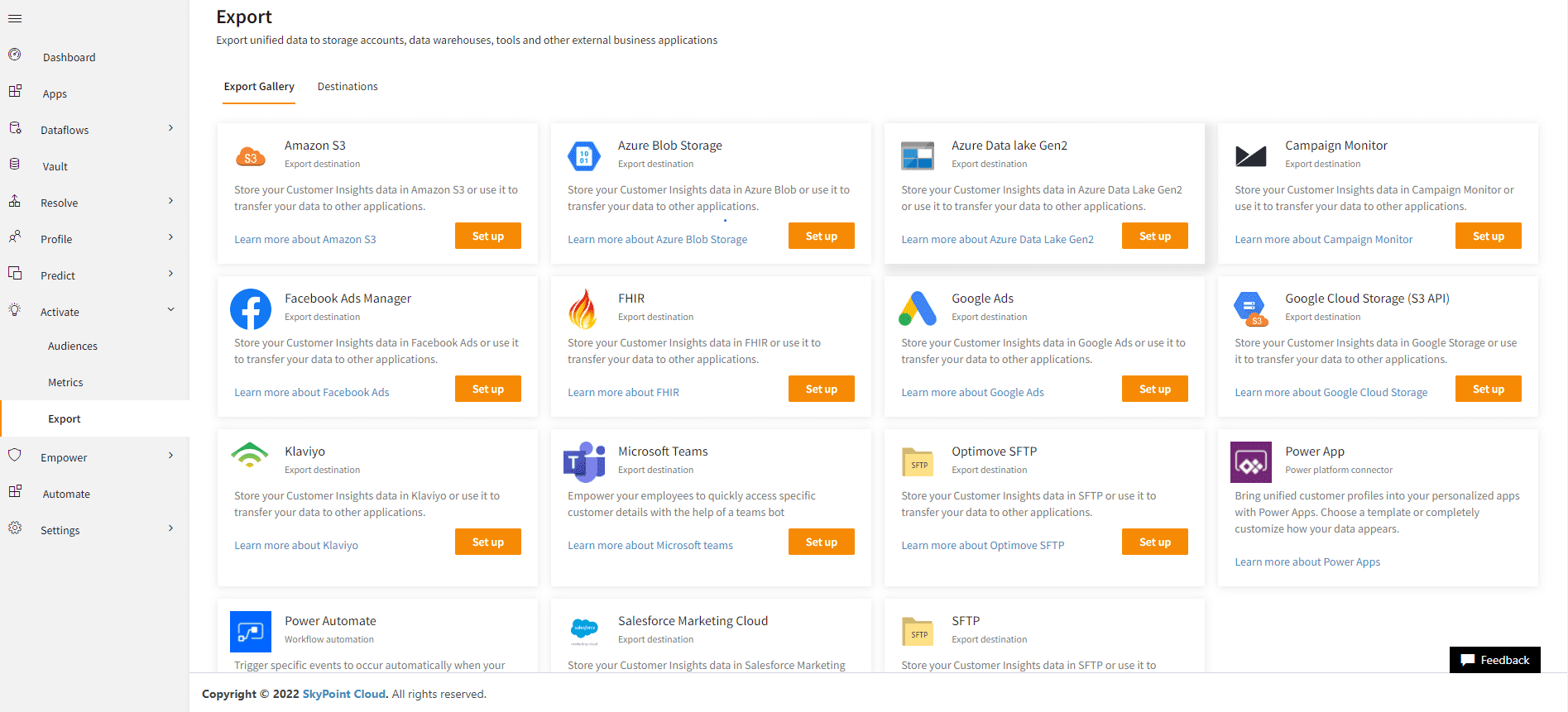Click the hamburger menu icon
This screenshot has width=1568, height=712.
pyautogui.click(x=15, y=18)
